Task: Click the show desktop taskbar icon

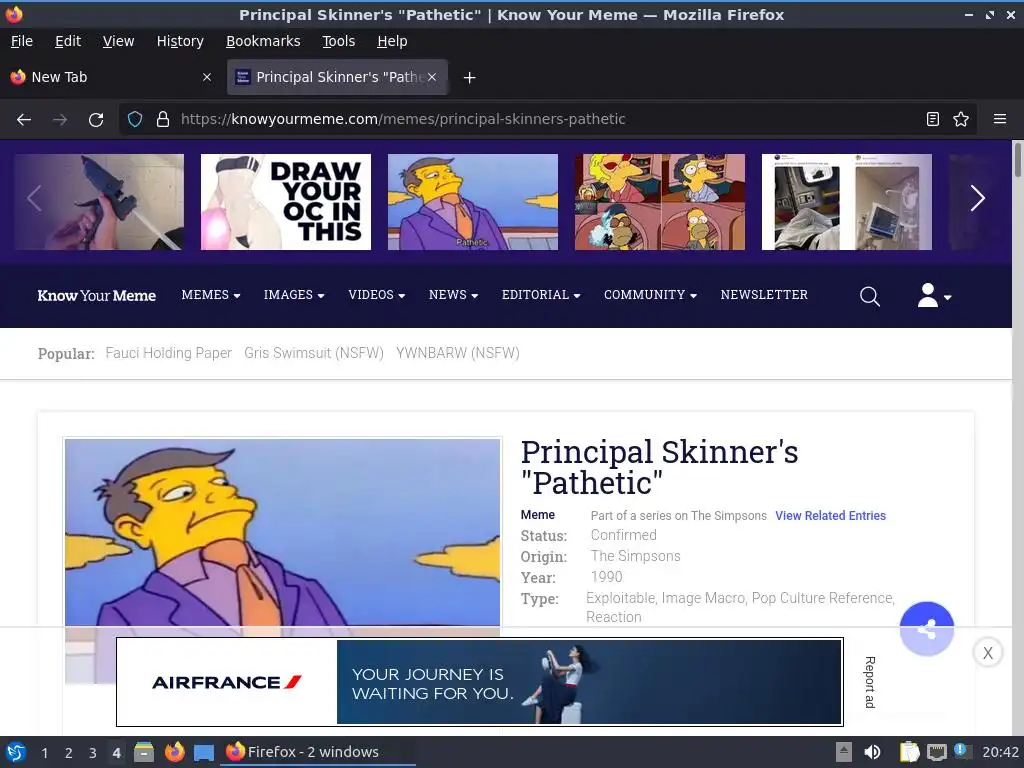Action: click(204, 753)
